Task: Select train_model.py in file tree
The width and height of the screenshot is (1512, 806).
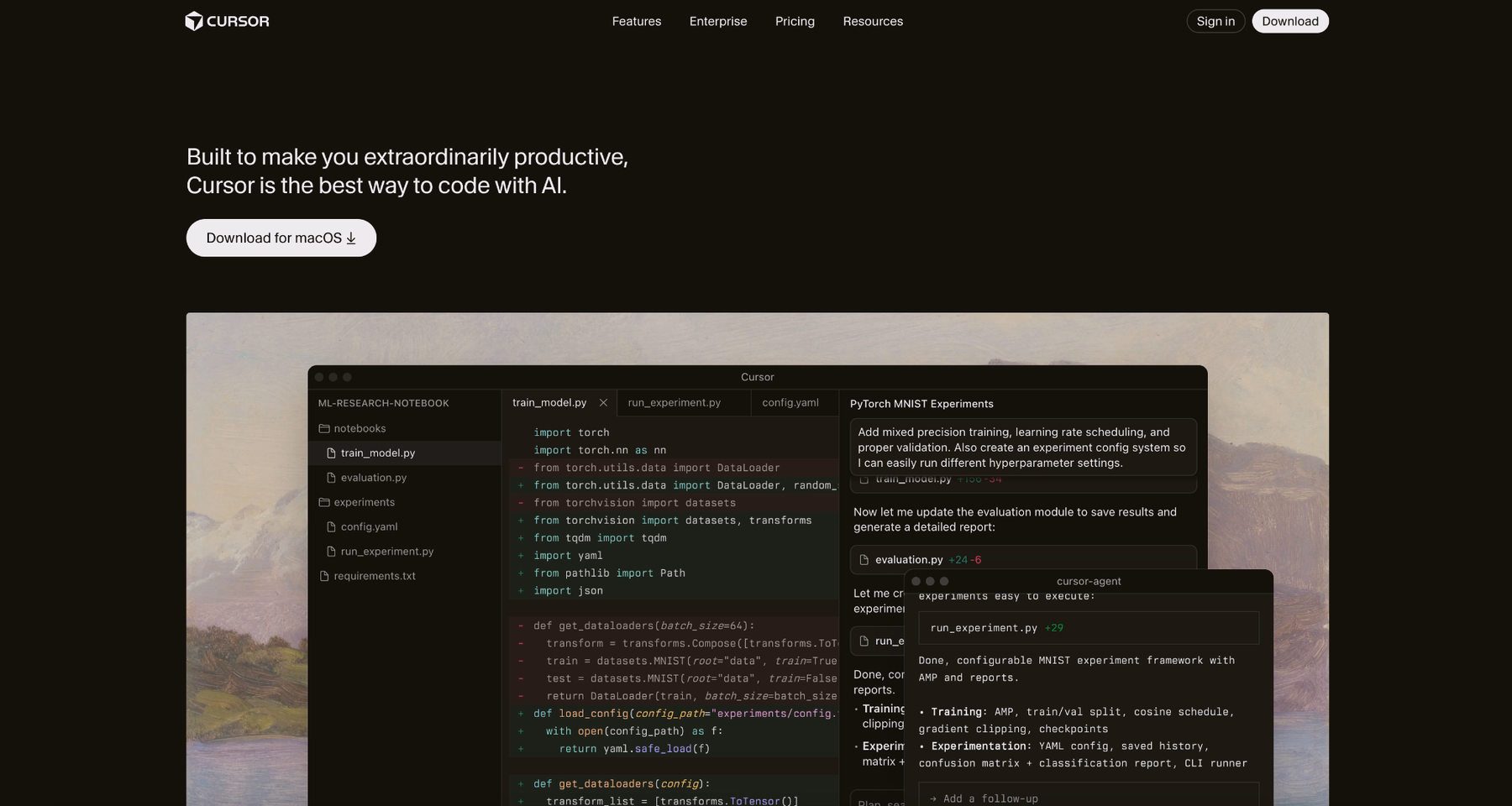Action: coord(406,453)
